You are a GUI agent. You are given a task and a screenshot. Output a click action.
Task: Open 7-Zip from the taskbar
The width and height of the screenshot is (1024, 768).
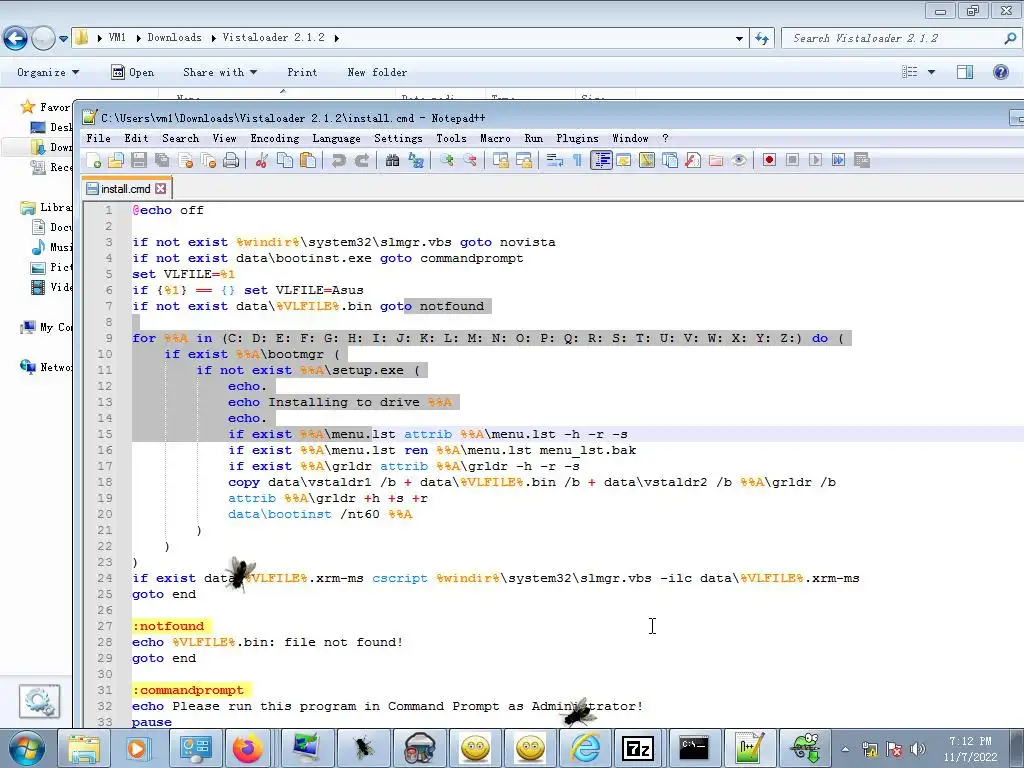(x=637, y=748)
